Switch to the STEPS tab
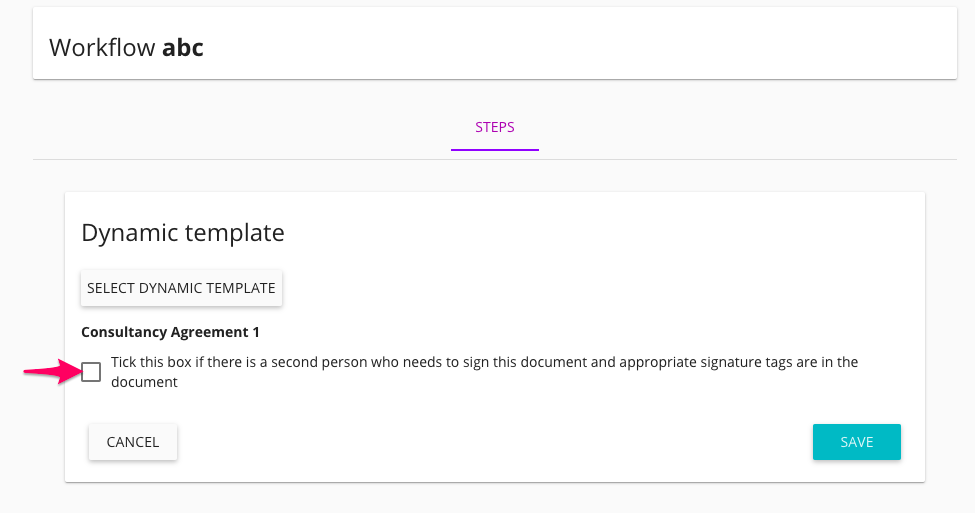The height and width of the screenshot is (513, 975). [x=495, y=128]
